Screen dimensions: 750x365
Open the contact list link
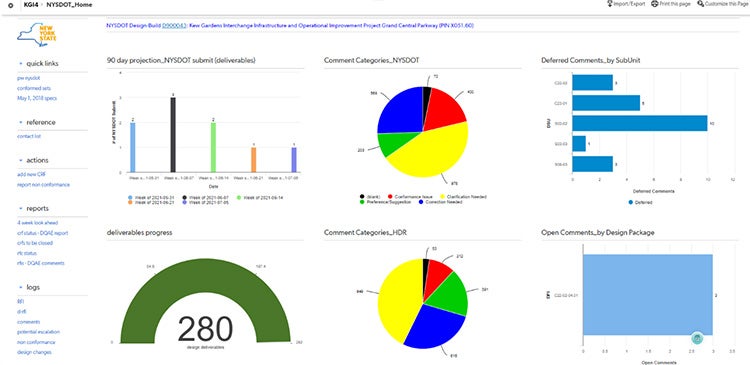29,136
